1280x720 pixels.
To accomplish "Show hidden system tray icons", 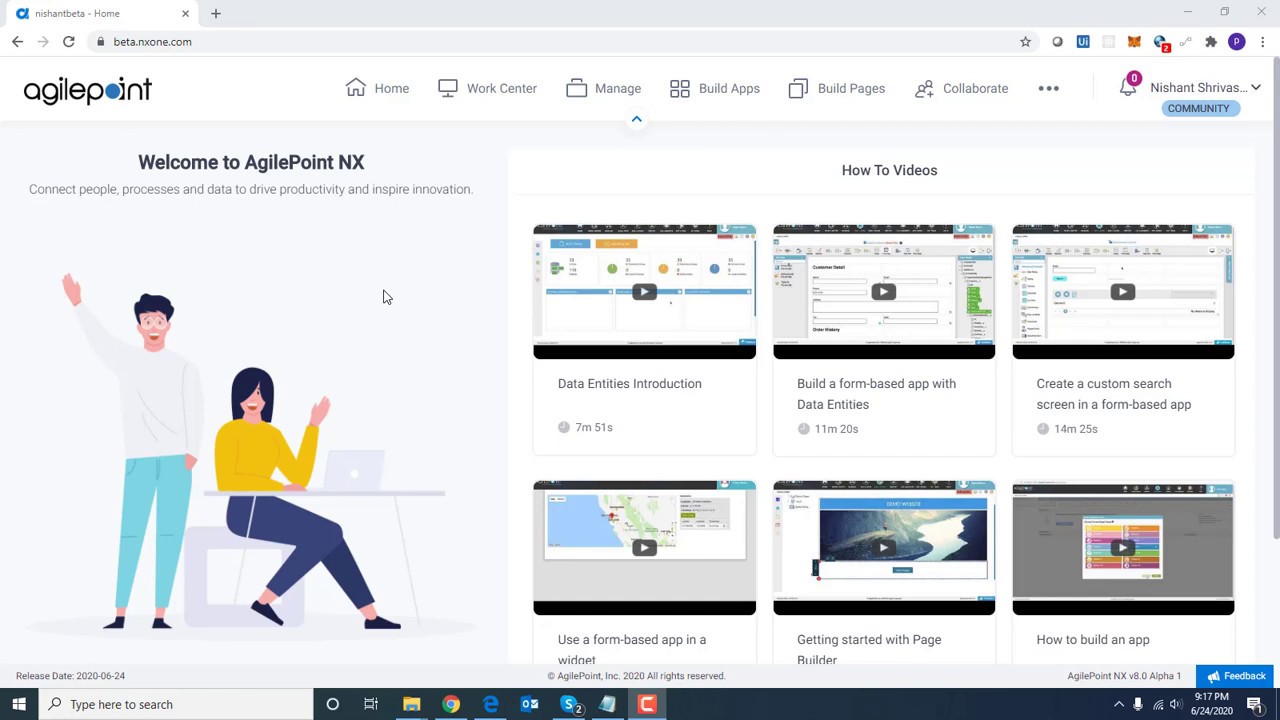I will click(x=1119, y=704).
